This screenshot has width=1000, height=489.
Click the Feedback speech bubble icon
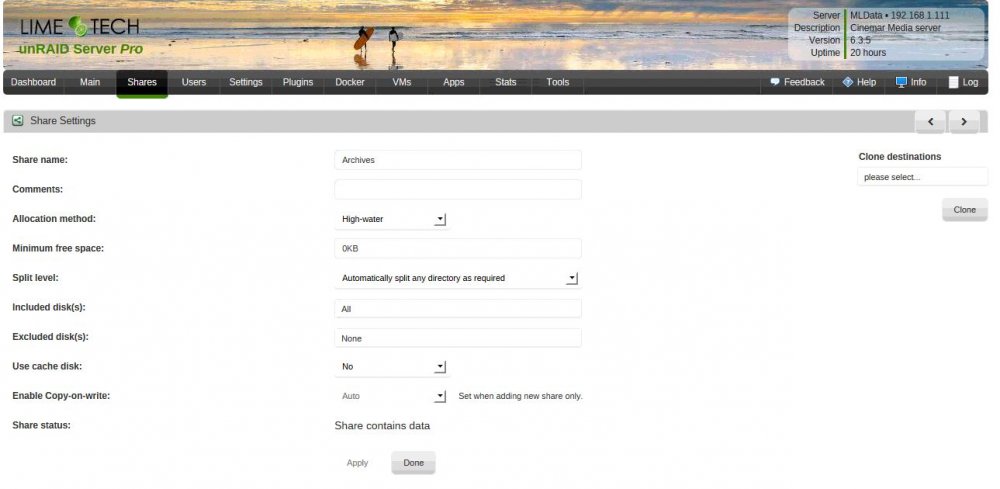(x=775, y=82)
